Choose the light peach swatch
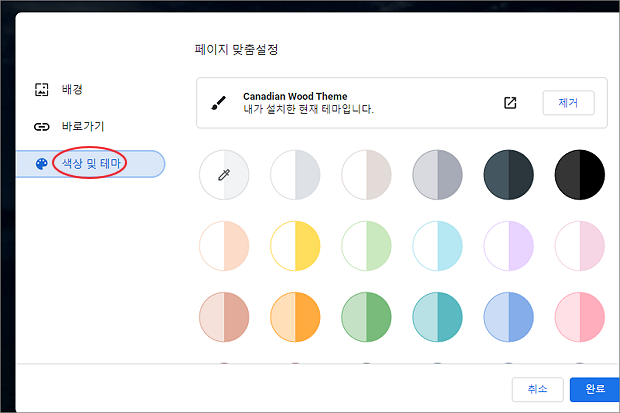 click(x=224, y=246)
